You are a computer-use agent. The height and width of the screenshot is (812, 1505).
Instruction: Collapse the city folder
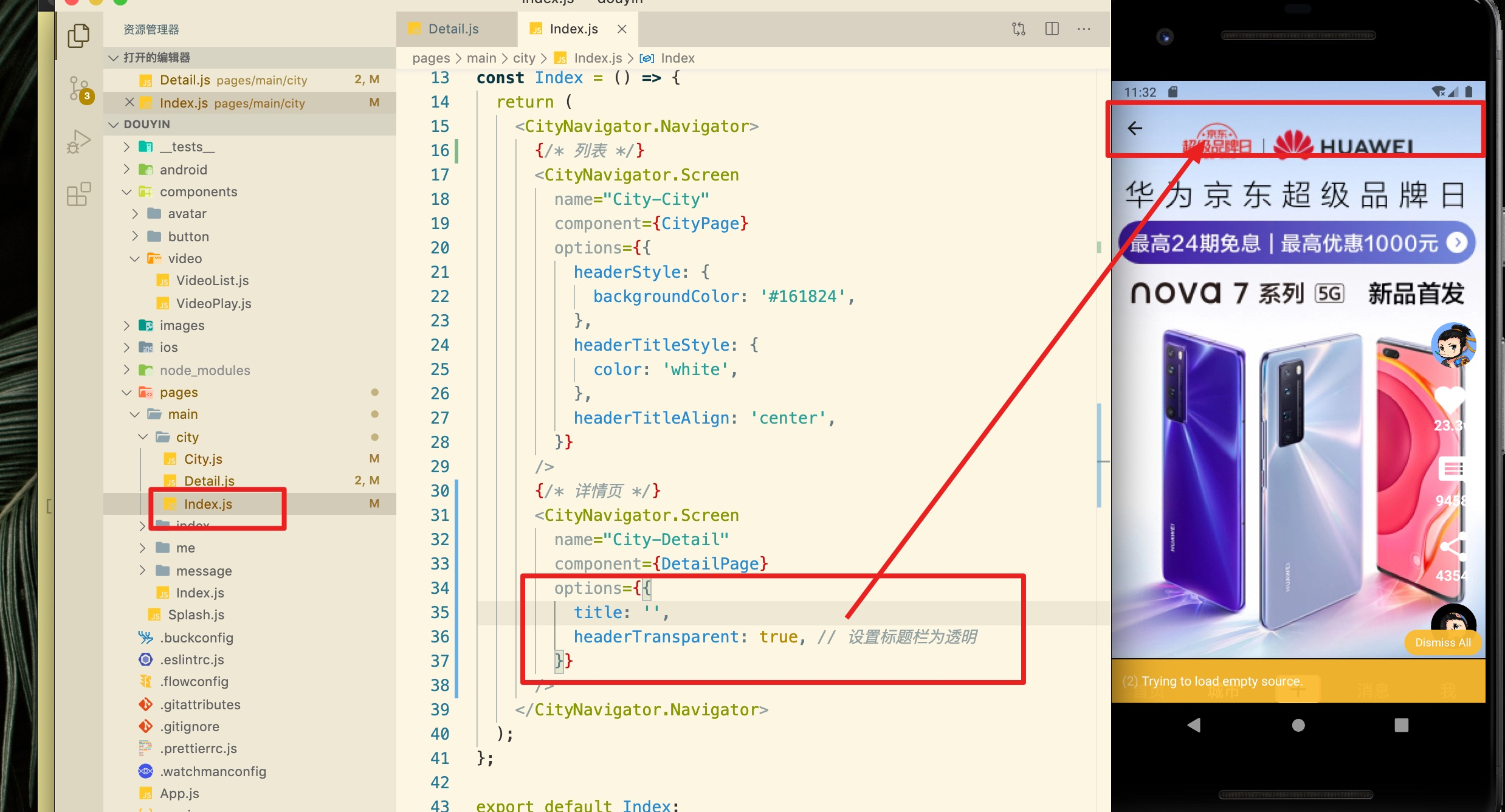[x=143, y=436]
